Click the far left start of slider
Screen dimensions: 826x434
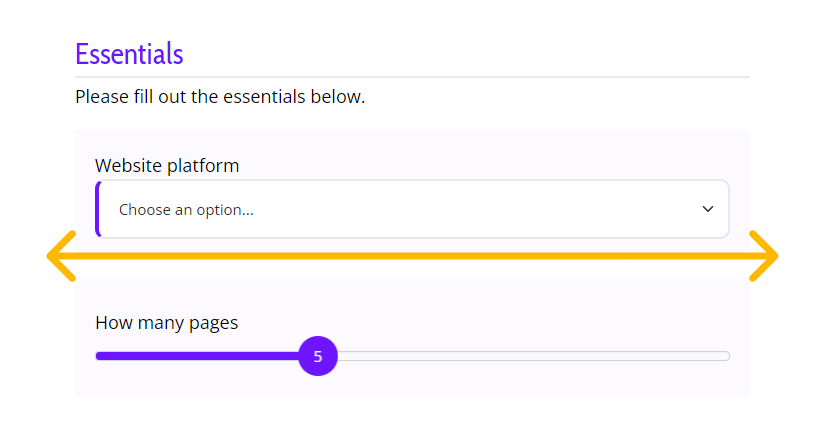coord(99,356)
